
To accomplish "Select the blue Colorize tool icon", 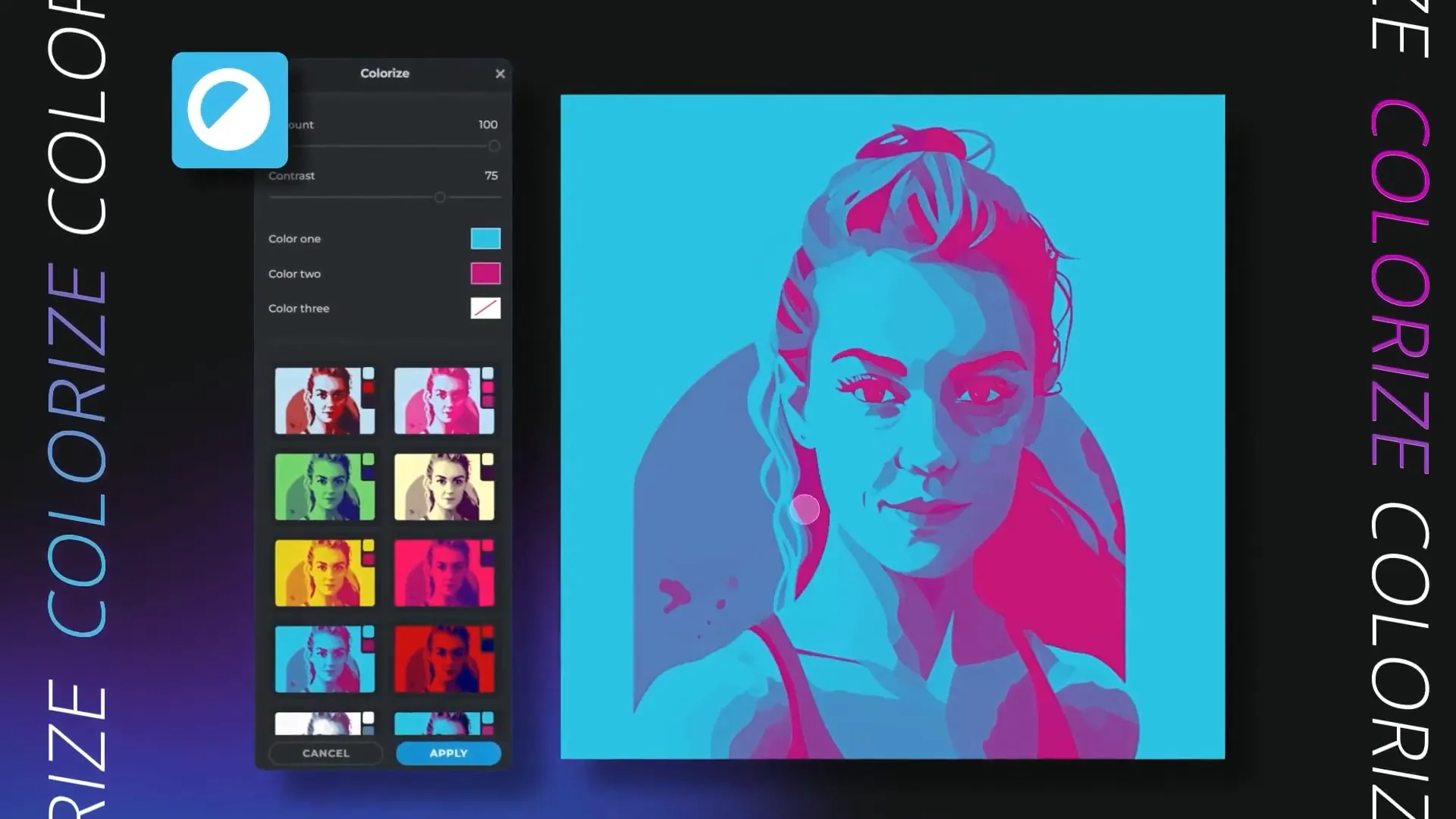I will tap(229, 109).
